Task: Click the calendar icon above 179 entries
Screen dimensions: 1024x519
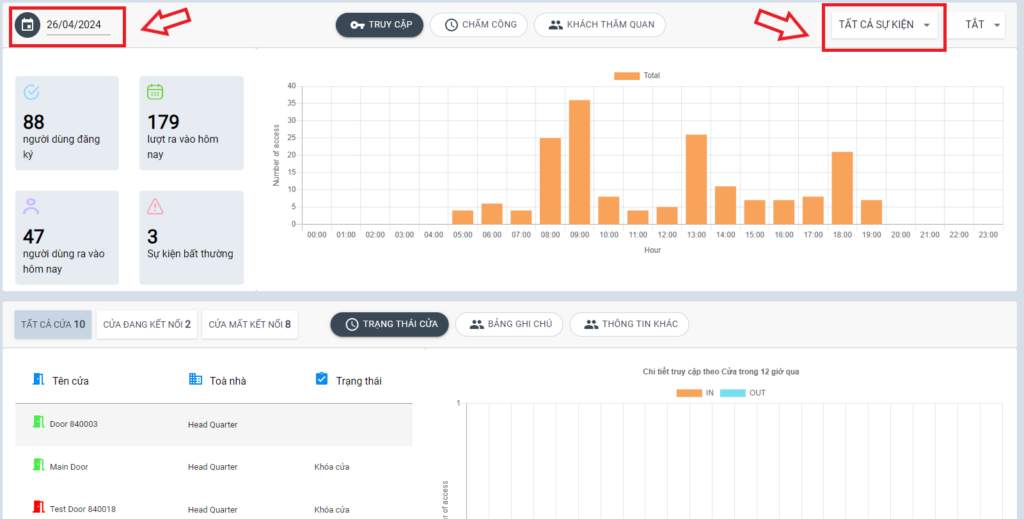Action: coord(155,92)
